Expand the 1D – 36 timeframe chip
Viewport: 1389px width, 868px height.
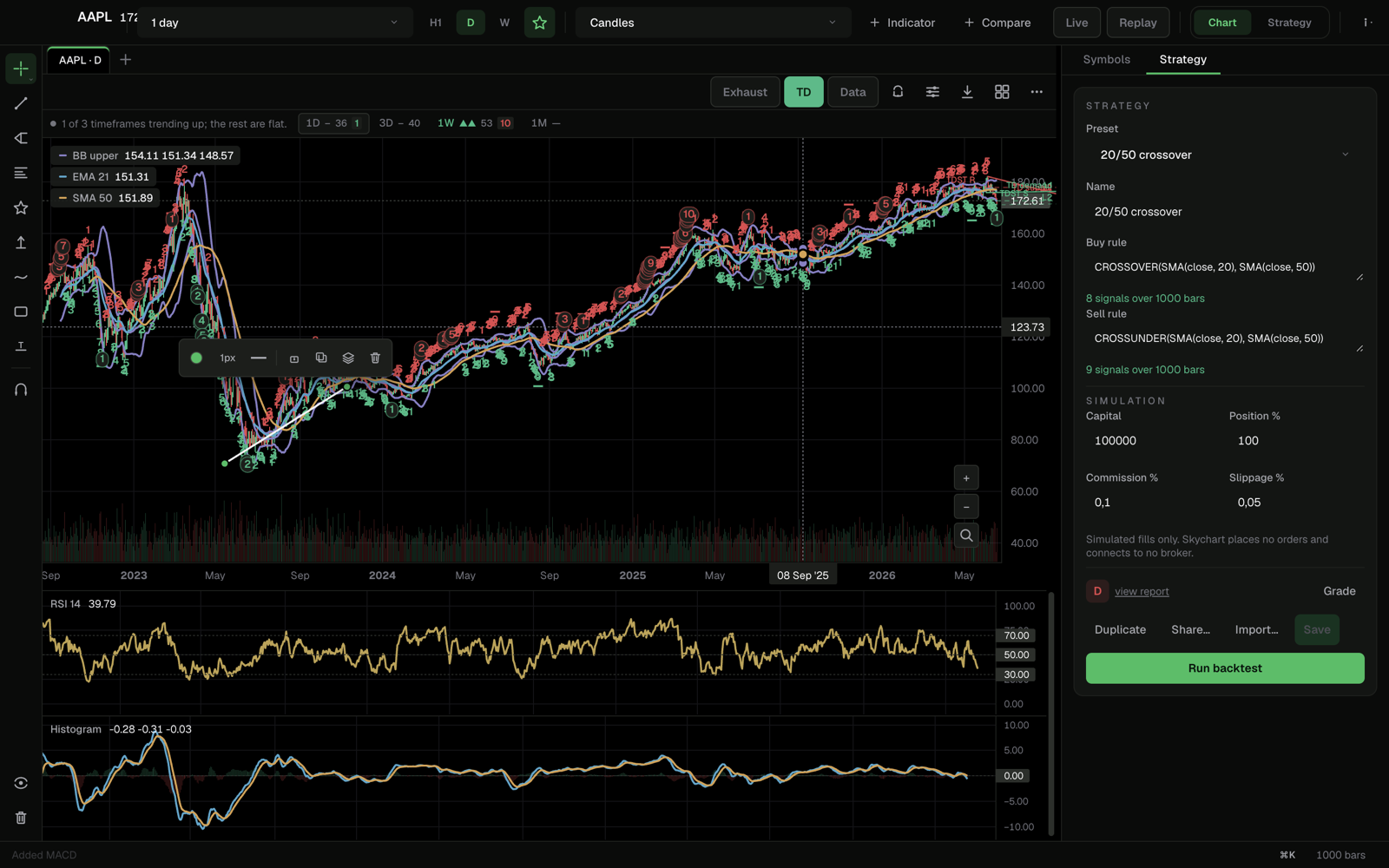[x=333, y=123]
